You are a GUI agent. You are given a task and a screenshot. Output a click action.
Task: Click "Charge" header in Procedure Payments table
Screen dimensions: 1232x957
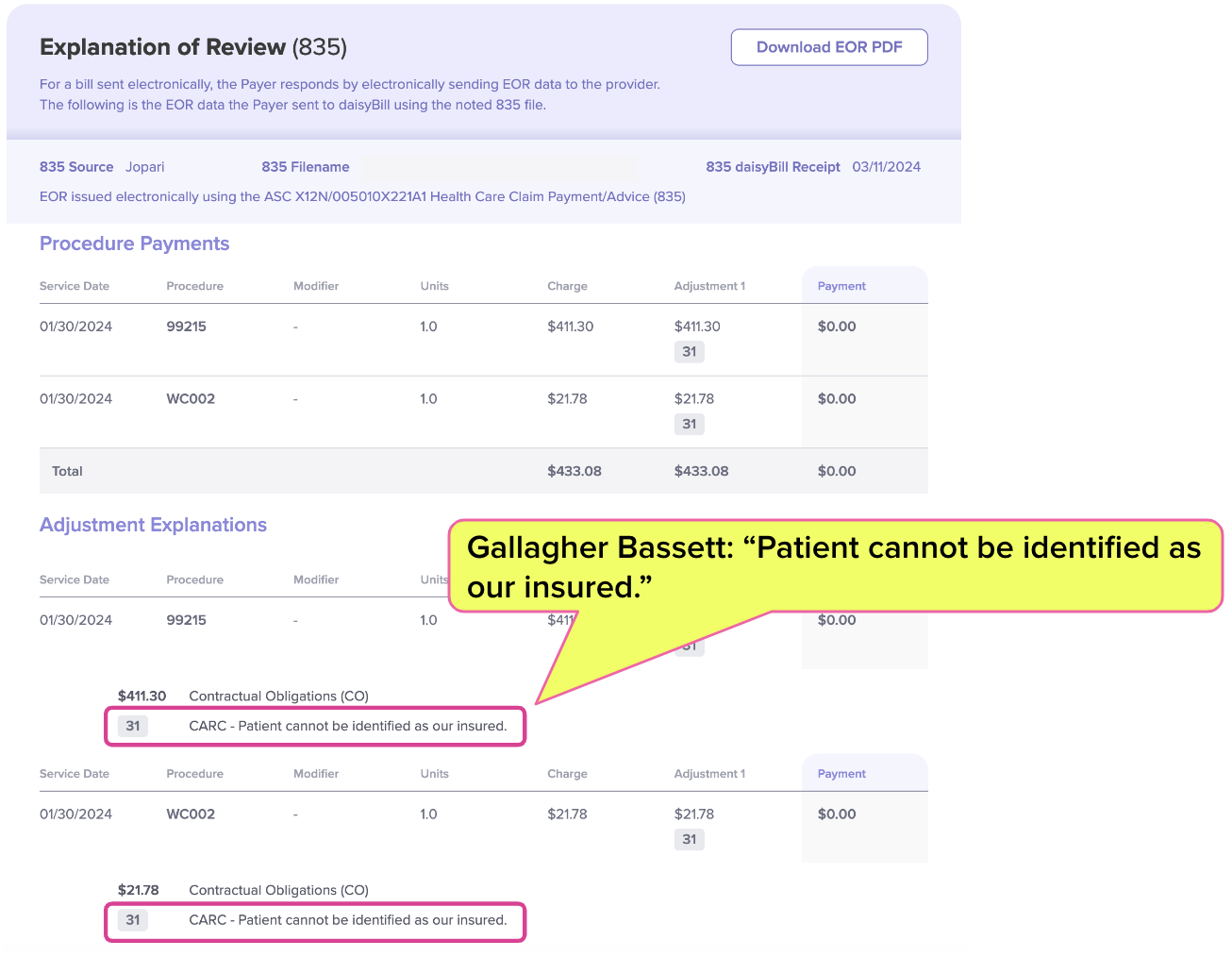pos(568,286)
